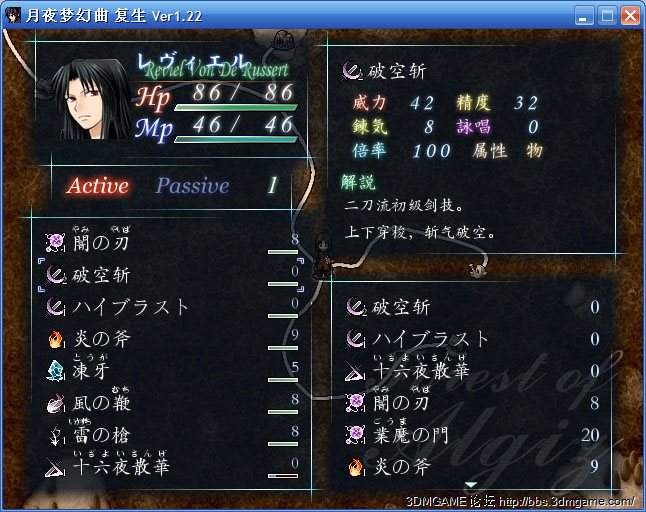The height and width of the screenshot is (512, 646).
Task: Click the 闇の刃 dark skill icon in left list
Action: [x=55, y=242]
